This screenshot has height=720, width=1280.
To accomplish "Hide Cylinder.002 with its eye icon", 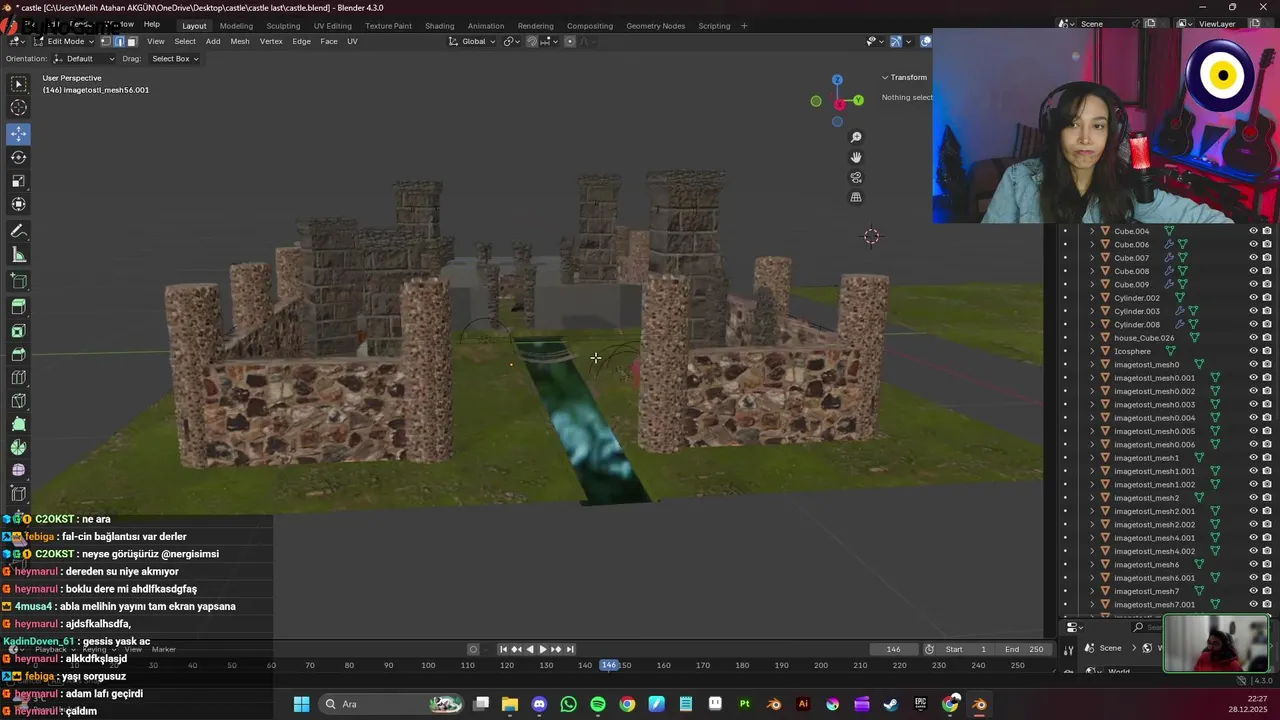I will pos(1253,298).
